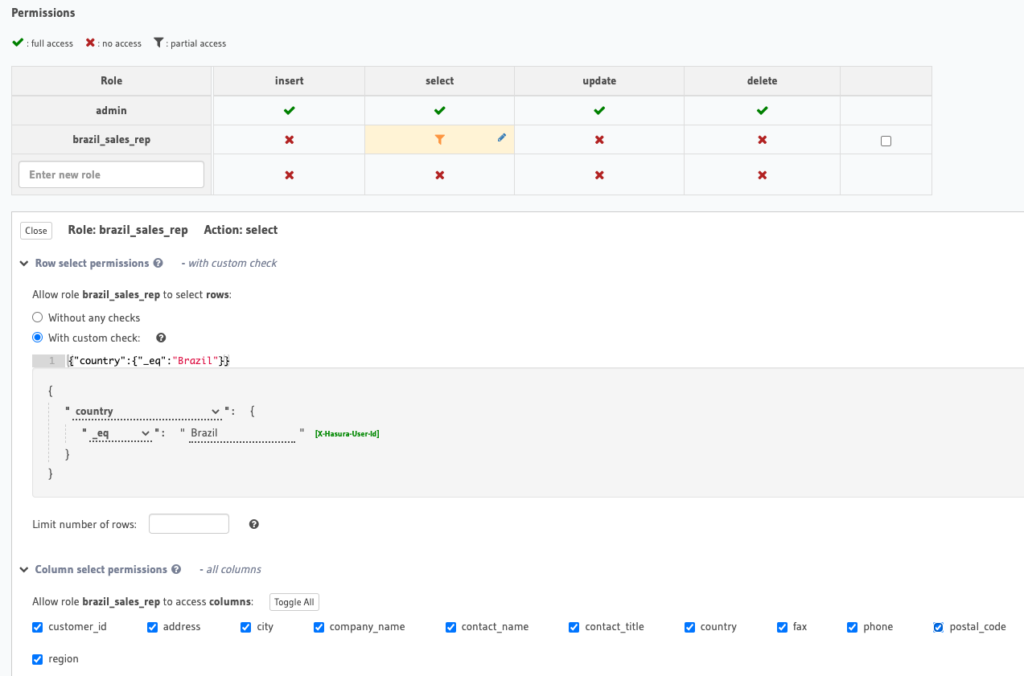Click admin's green checkmark under insert

pos(287,109)
